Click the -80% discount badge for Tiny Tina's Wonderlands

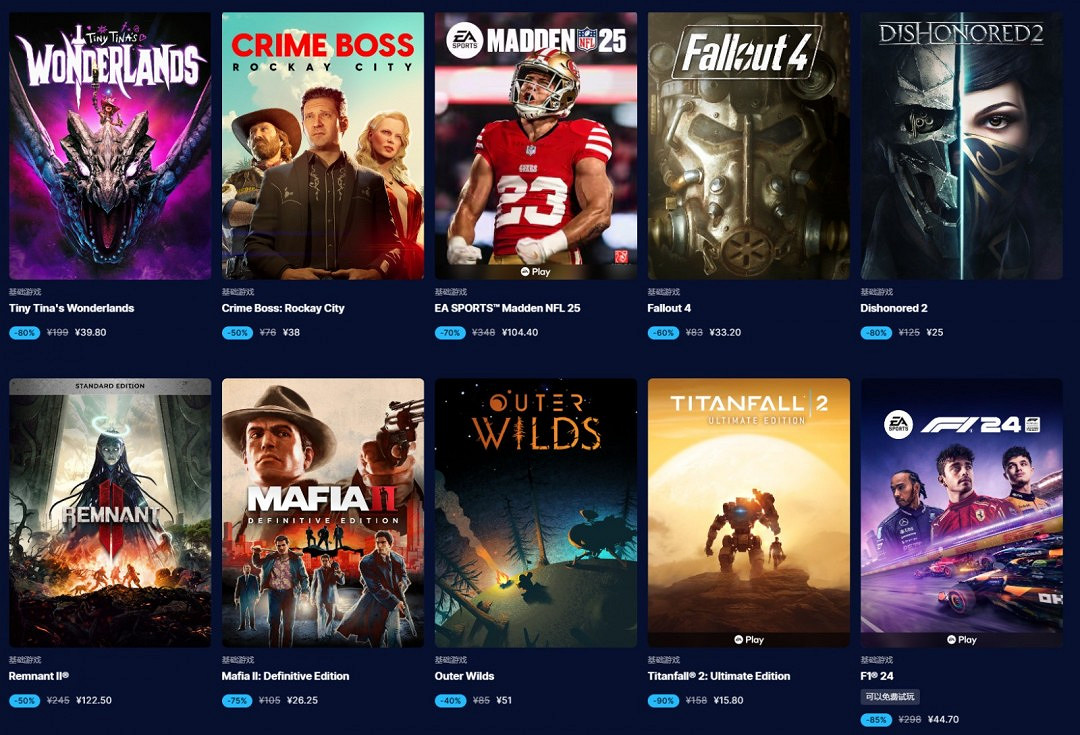click(25, 333)
